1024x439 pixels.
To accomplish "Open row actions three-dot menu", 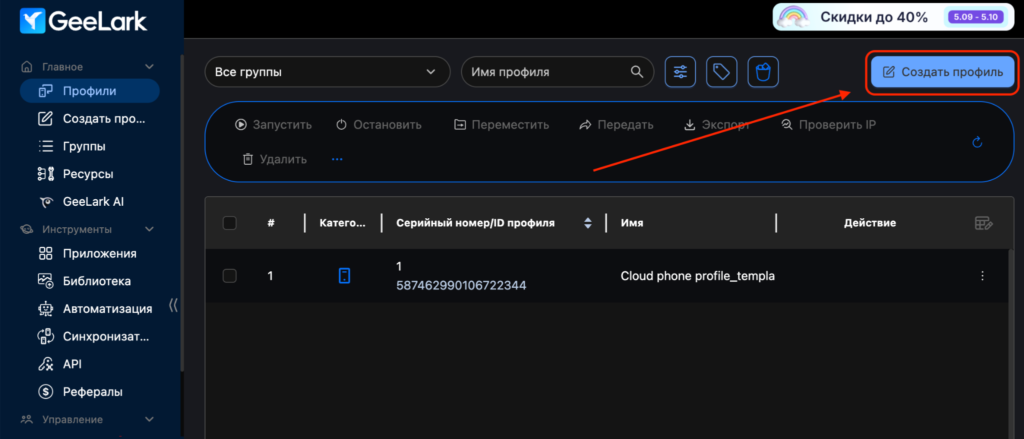I will point(982,276).
